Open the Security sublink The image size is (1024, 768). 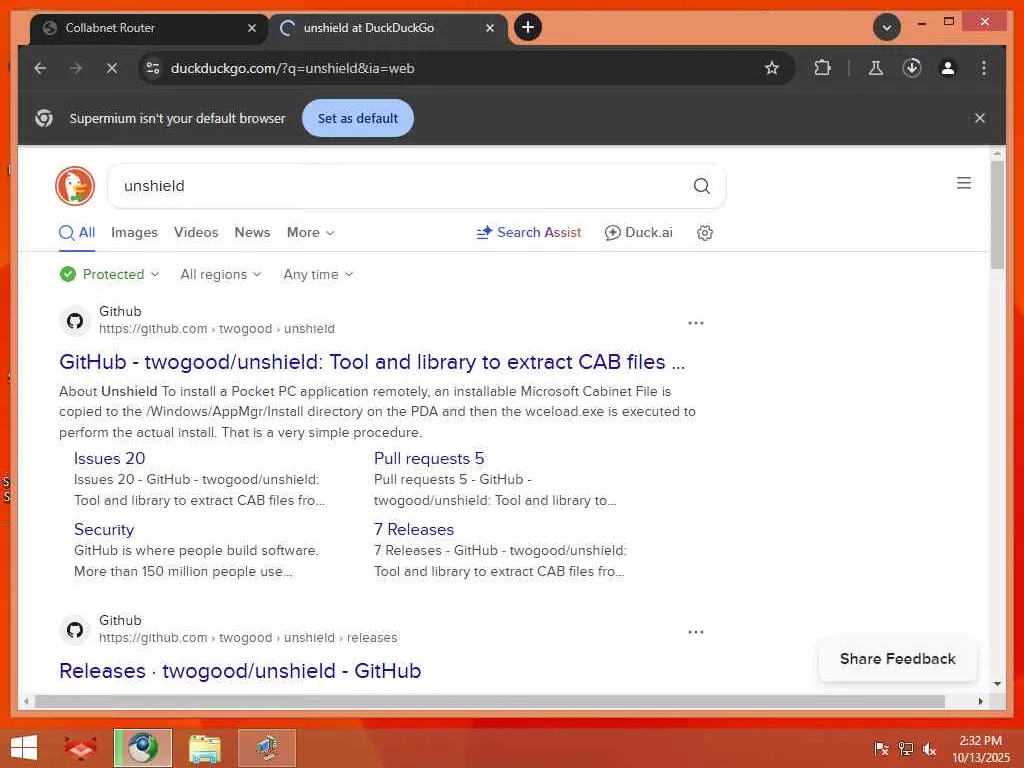[104, 530]
